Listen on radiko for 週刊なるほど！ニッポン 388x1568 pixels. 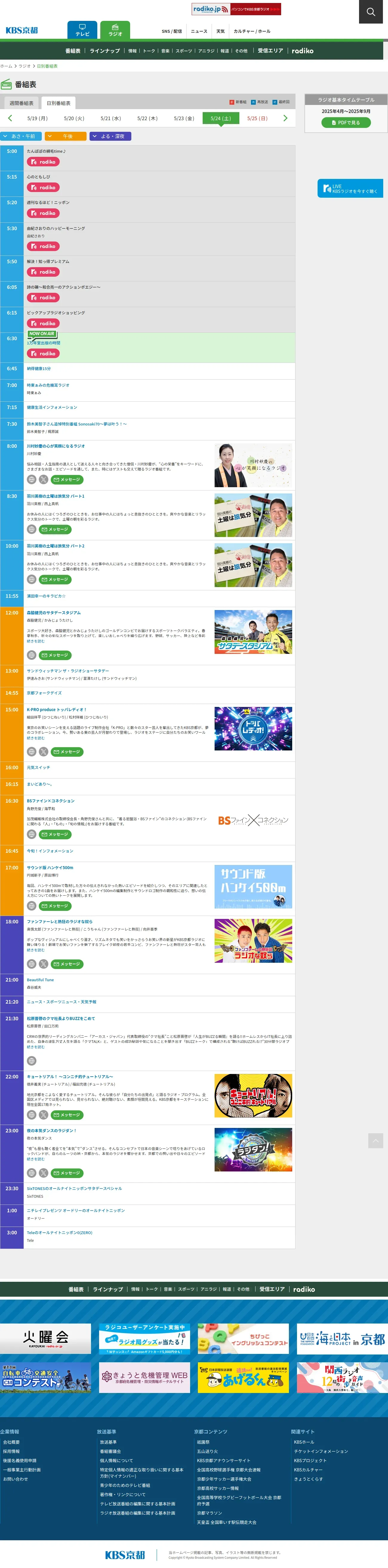(x=43, y=213)
